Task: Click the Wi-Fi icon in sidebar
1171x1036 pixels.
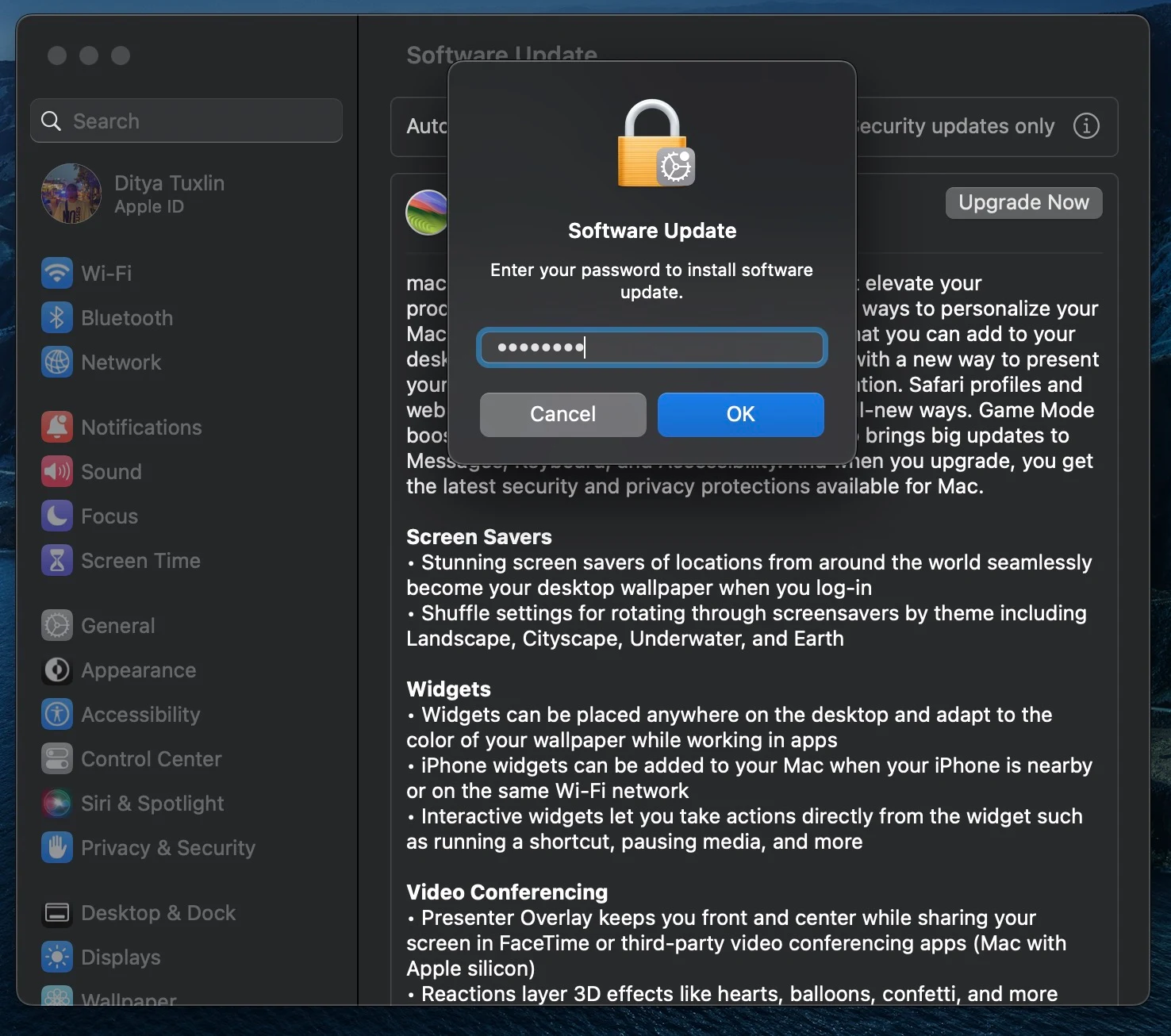Action: coord(57,274)
